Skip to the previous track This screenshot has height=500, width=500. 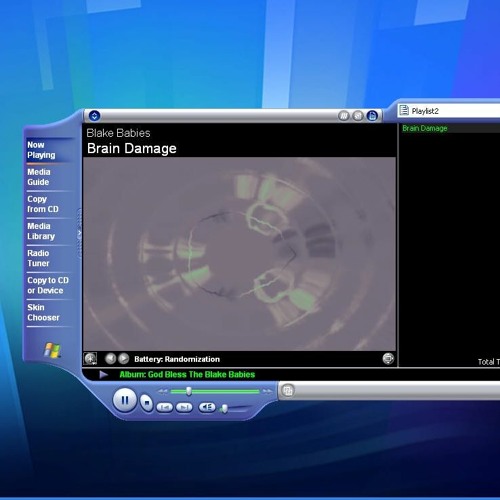(165, 407)
